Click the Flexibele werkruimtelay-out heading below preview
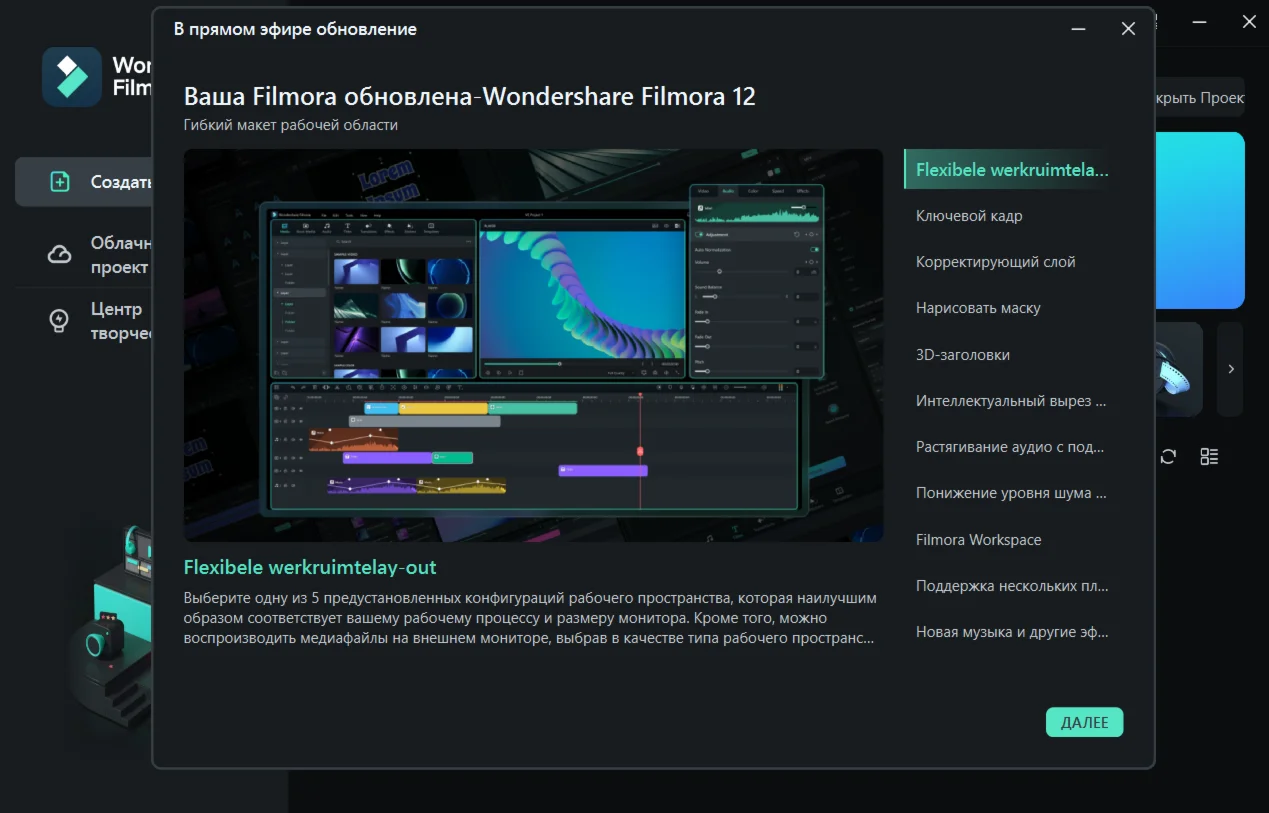This screenshot has width=1269, height=813. click(x=310, y=567)
